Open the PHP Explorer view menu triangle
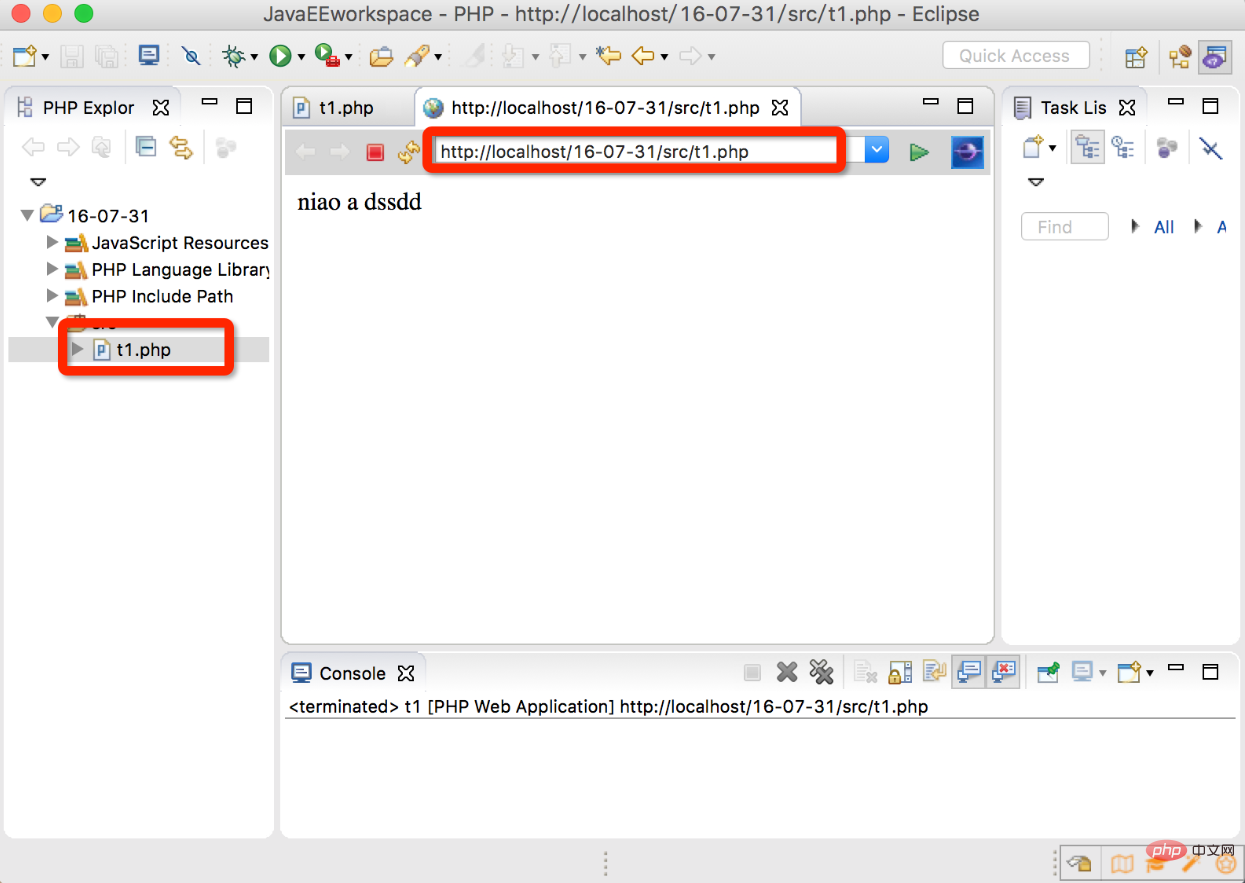The width and height of the screenshot is (1245, 883). tap(37, 182)
